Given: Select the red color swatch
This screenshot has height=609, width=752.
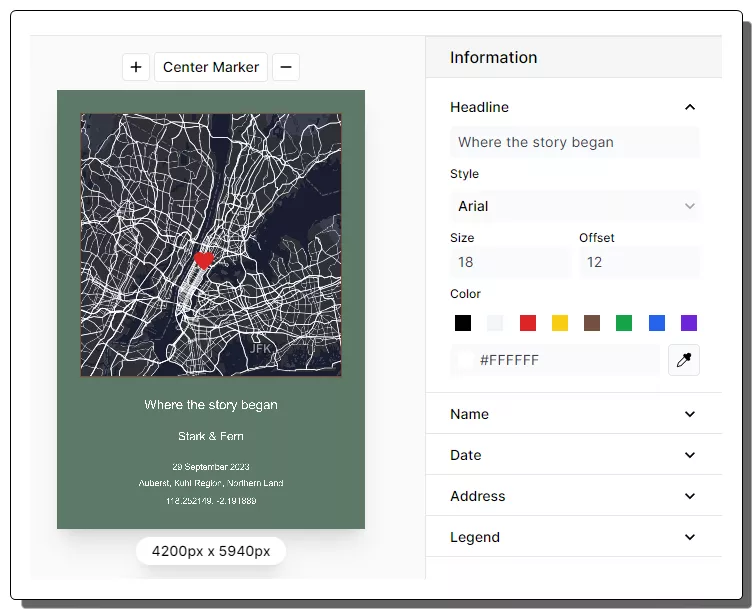Looking at the screenshot, I should (528, 323).
